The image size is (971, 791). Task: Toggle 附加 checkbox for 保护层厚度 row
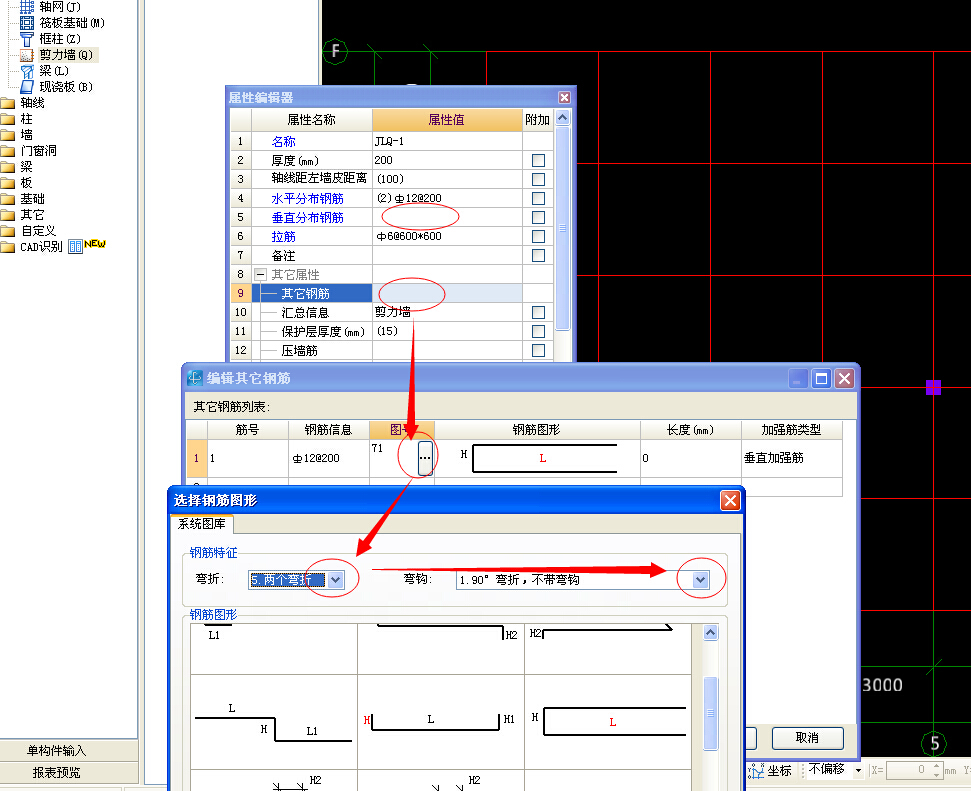pyautogui.click(x=538, y=331)
